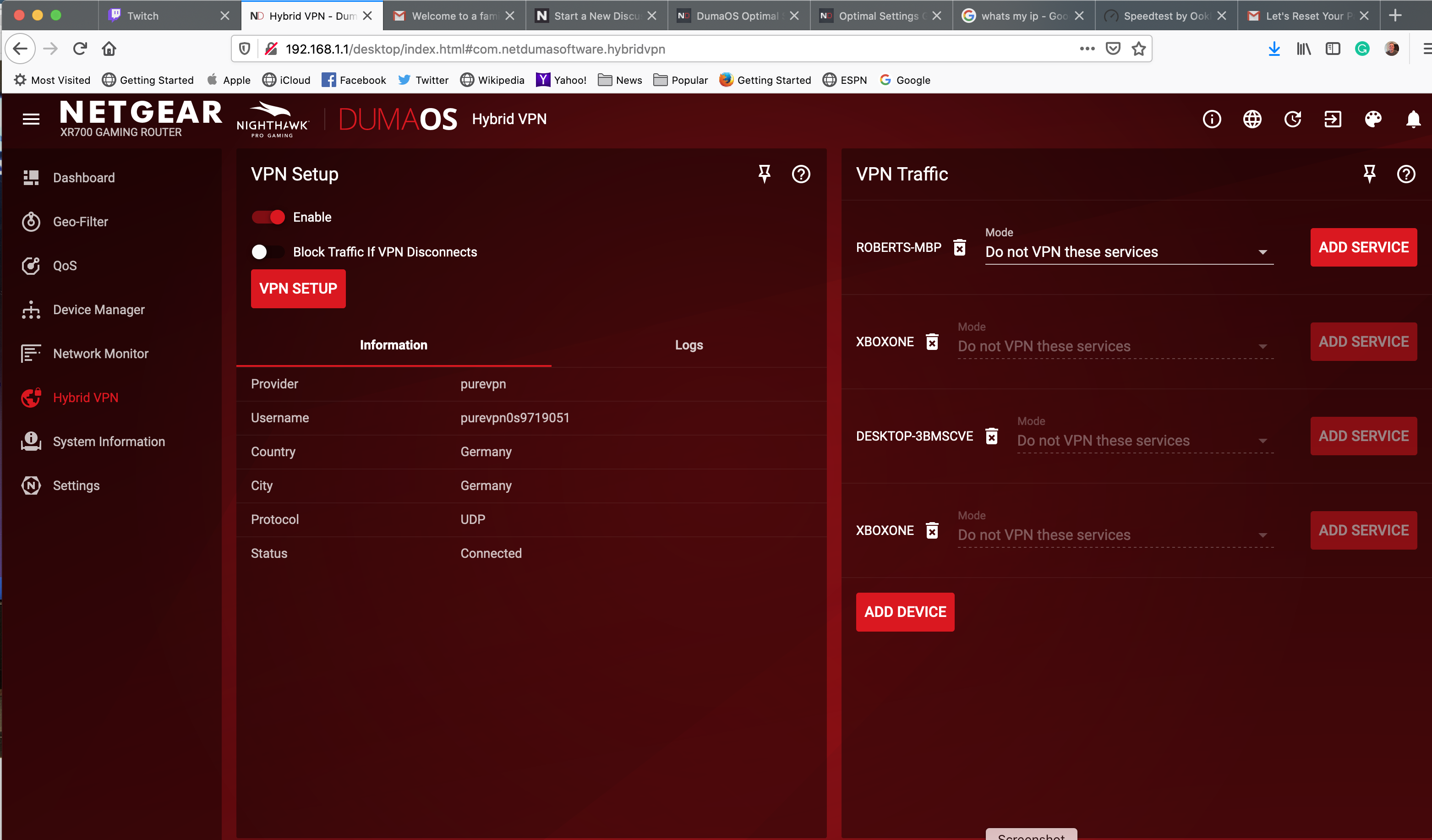Screen dimensions: 1432x840
Task: Click the logout icon in header
Action: (1333, 119)
